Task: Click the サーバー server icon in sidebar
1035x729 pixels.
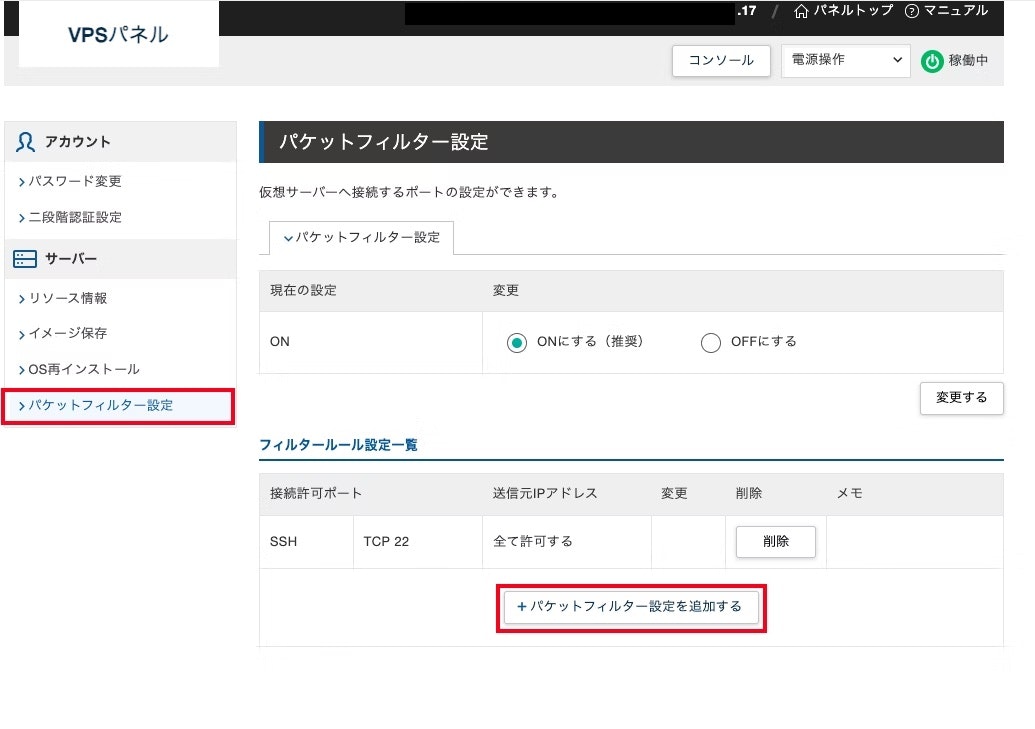Action: click(x=24, y=258)
